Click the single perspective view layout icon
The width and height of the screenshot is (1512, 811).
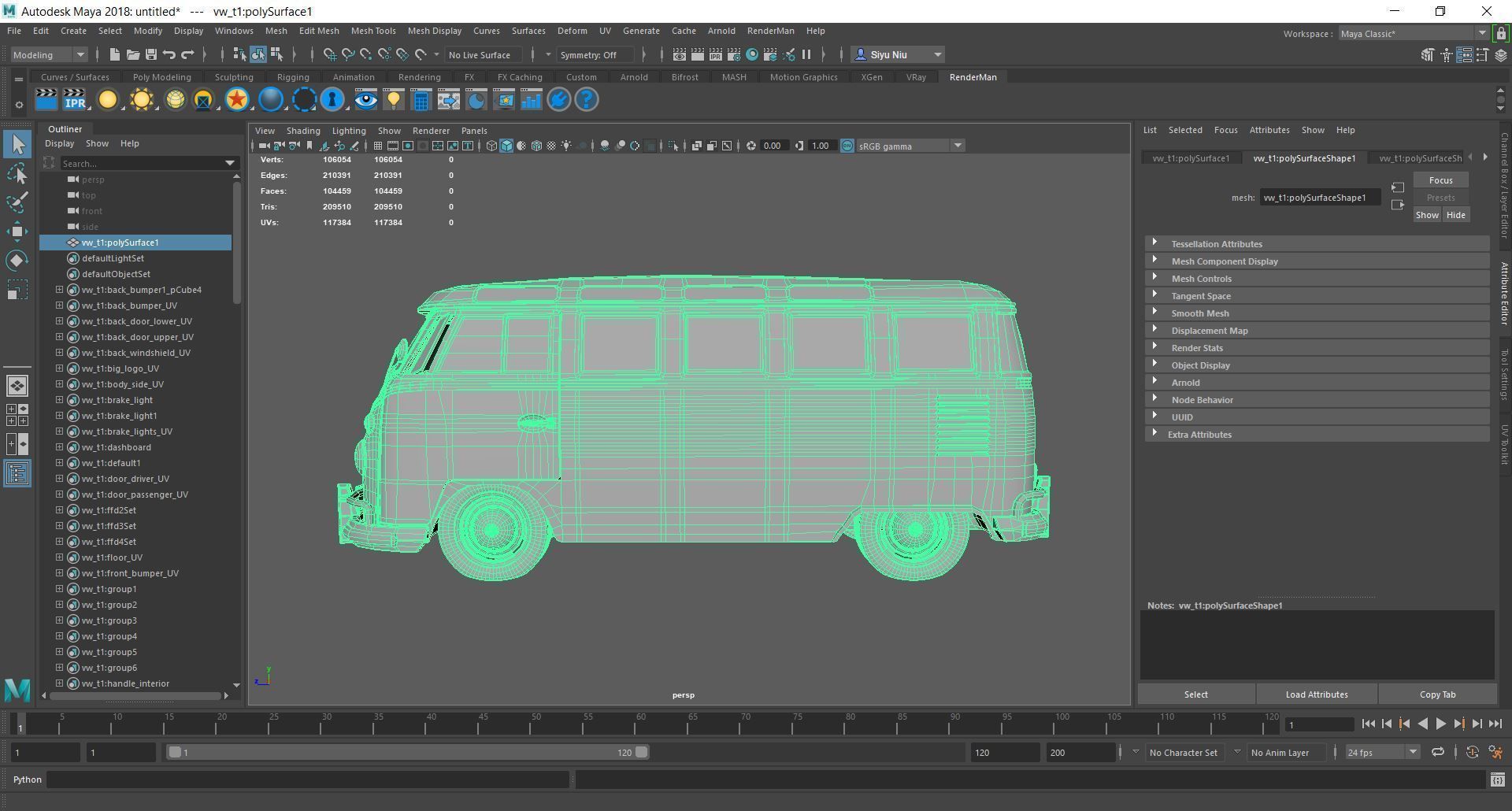click(17, 386)
